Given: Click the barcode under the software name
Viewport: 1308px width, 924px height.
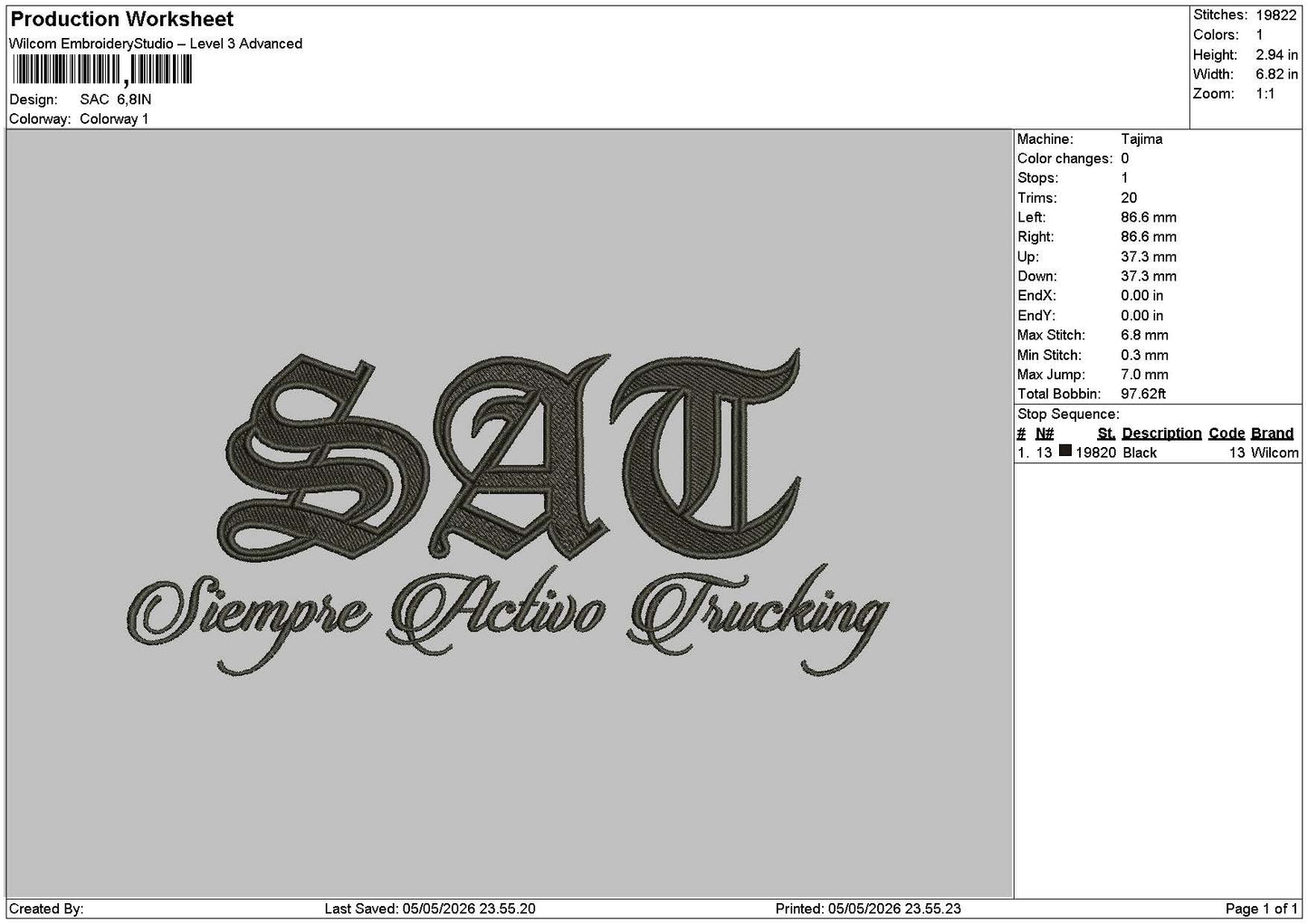Looking at the screenshot, I should pos(101,70).
